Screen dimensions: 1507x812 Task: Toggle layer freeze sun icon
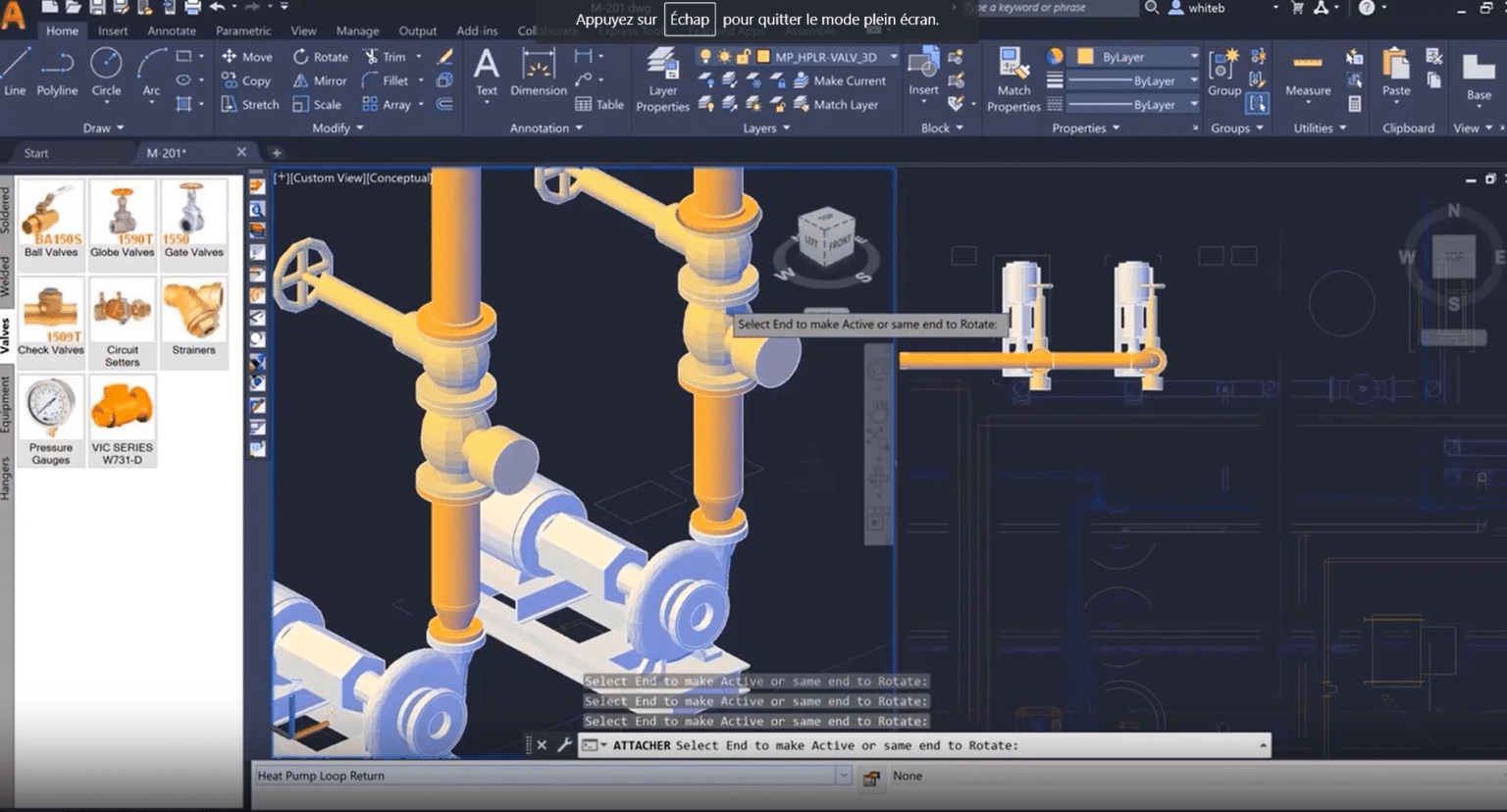(x=724, y=57)
